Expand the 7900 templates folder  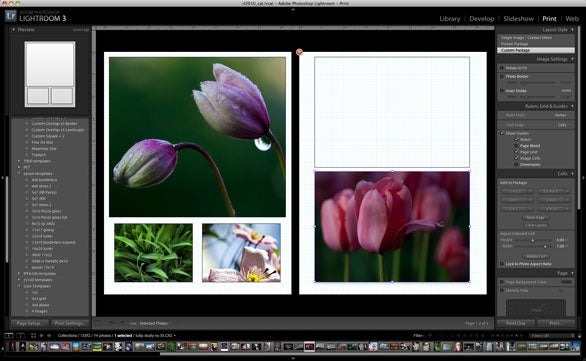(19, 161)
